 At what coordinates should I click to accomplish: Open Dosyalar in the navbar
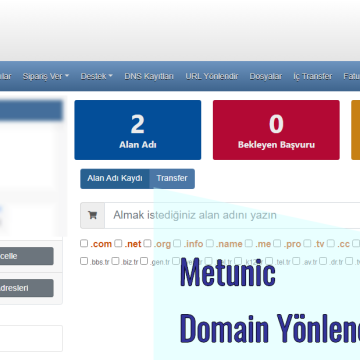coord(266,76)
